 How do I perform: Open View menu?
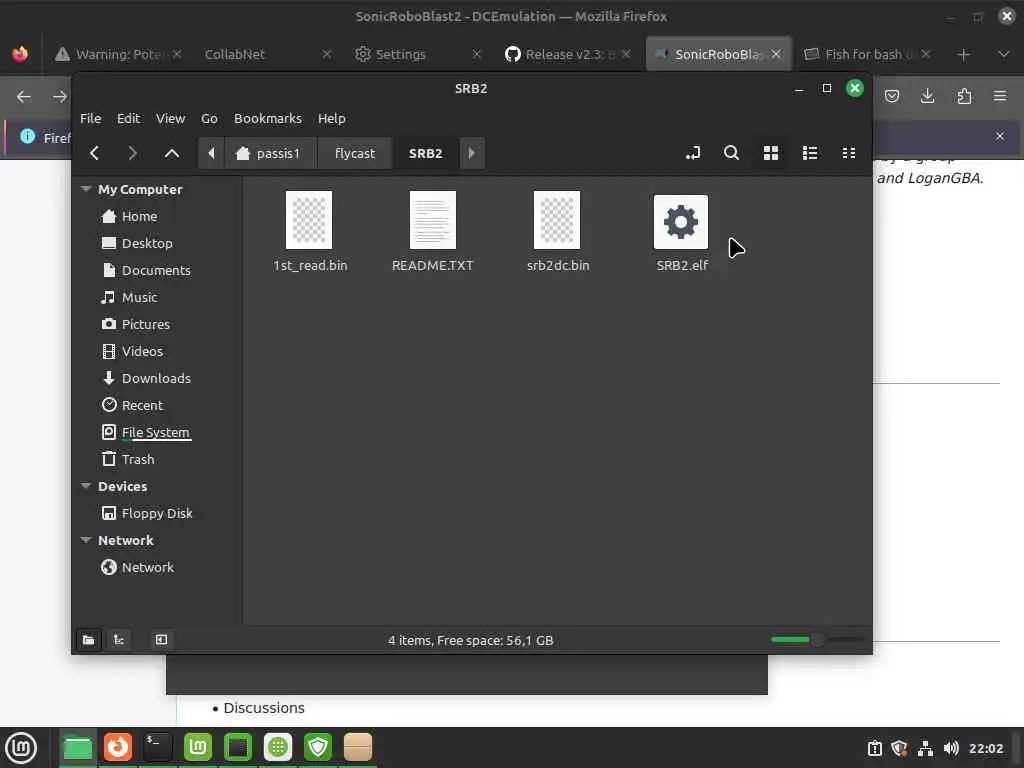point(170,118)
